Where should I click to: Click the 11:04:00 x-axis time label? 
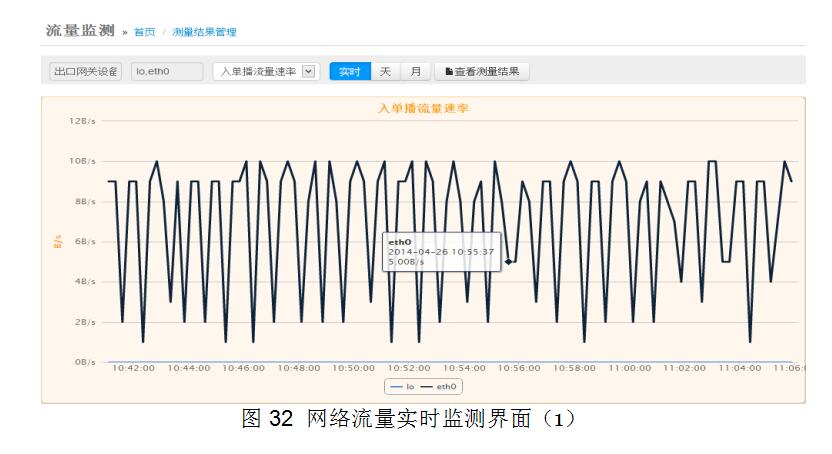click(x=739, y=368)
